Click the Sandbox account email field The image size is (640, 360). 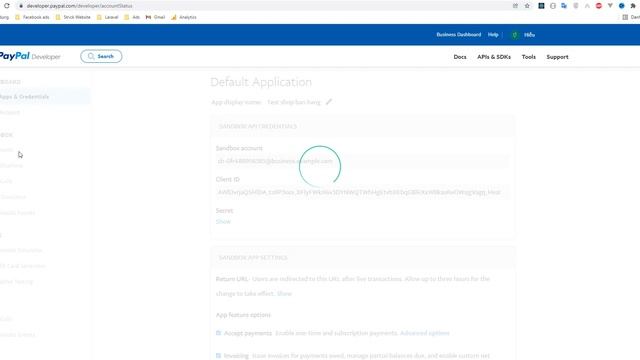point(362,161)
